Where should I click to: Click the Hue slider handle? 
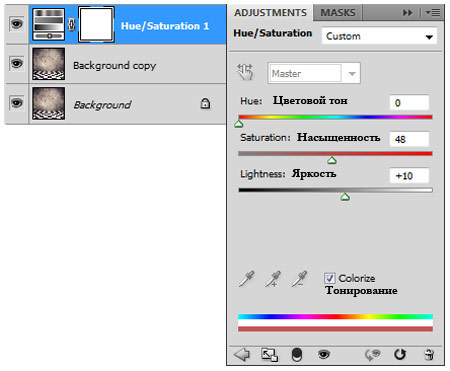[239, 124]
